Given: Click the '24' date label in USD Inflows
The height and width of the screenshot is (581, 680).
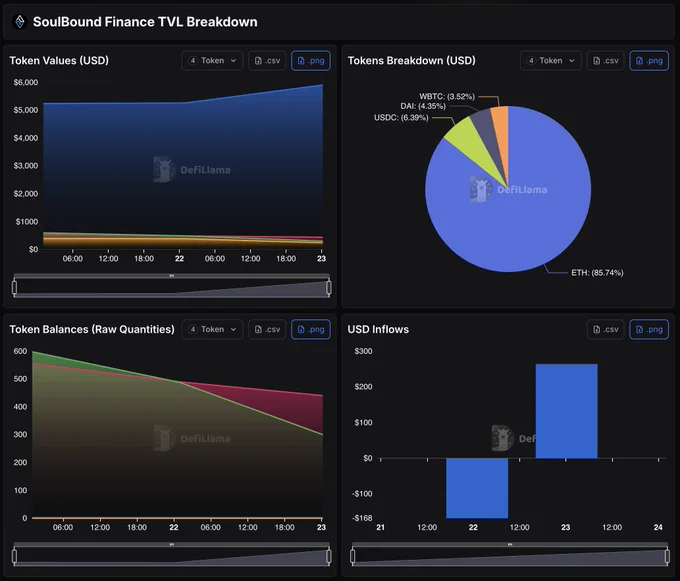Looking at the screenshot, I should [658, 527].
